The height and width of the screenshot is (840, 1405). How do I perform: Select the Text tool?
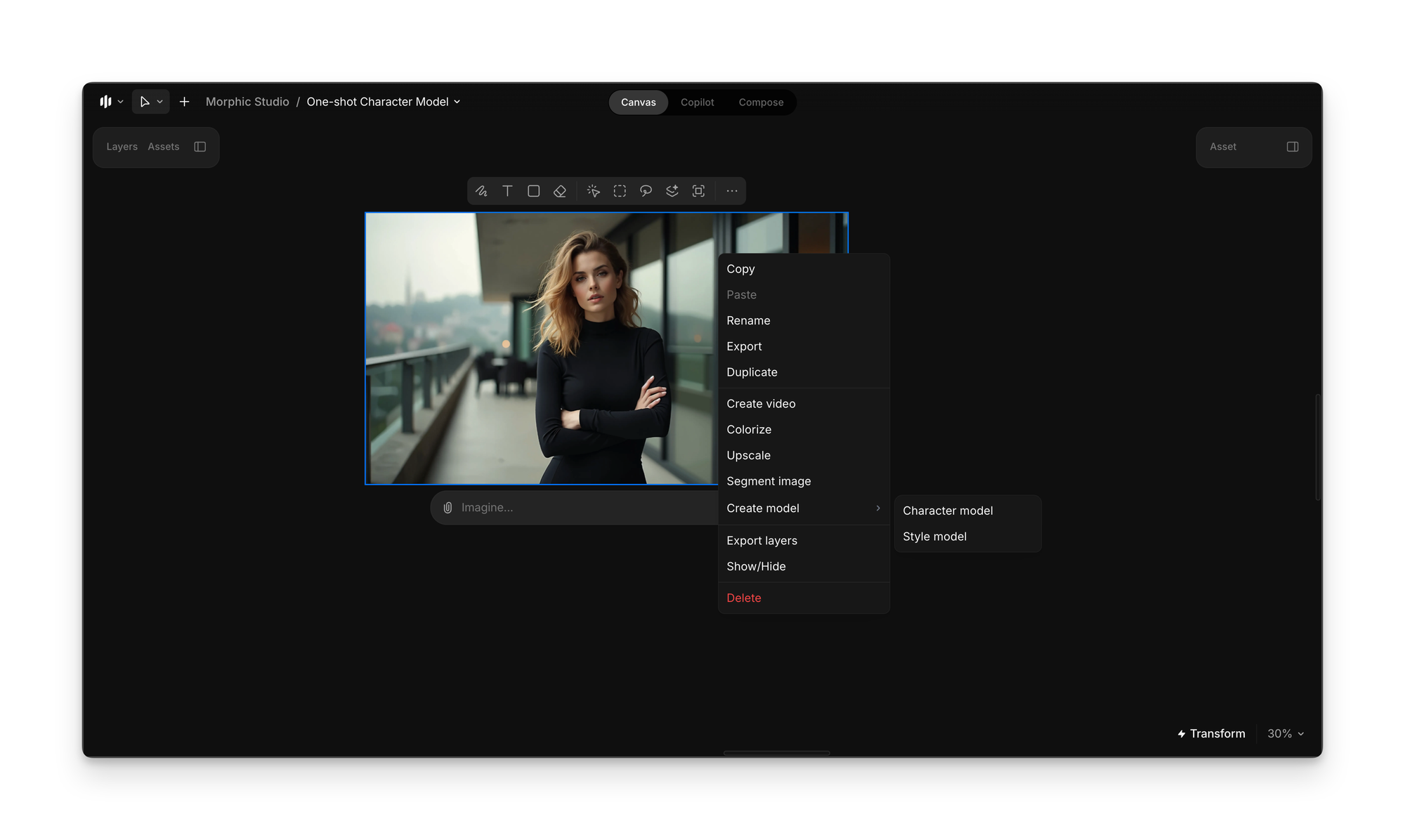pyautogui.click(x=507, y=191)
